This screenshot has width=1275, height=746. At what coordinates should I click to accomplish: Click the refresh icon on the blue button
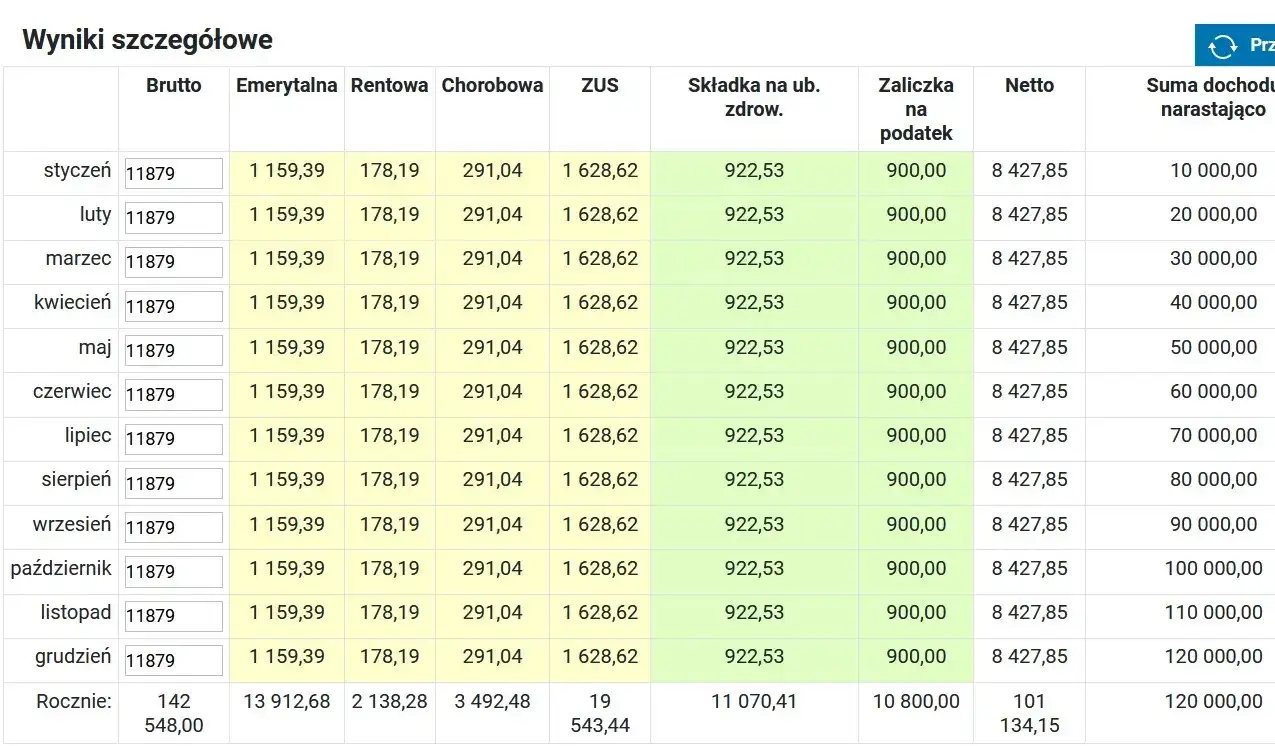pos(1222,45)
